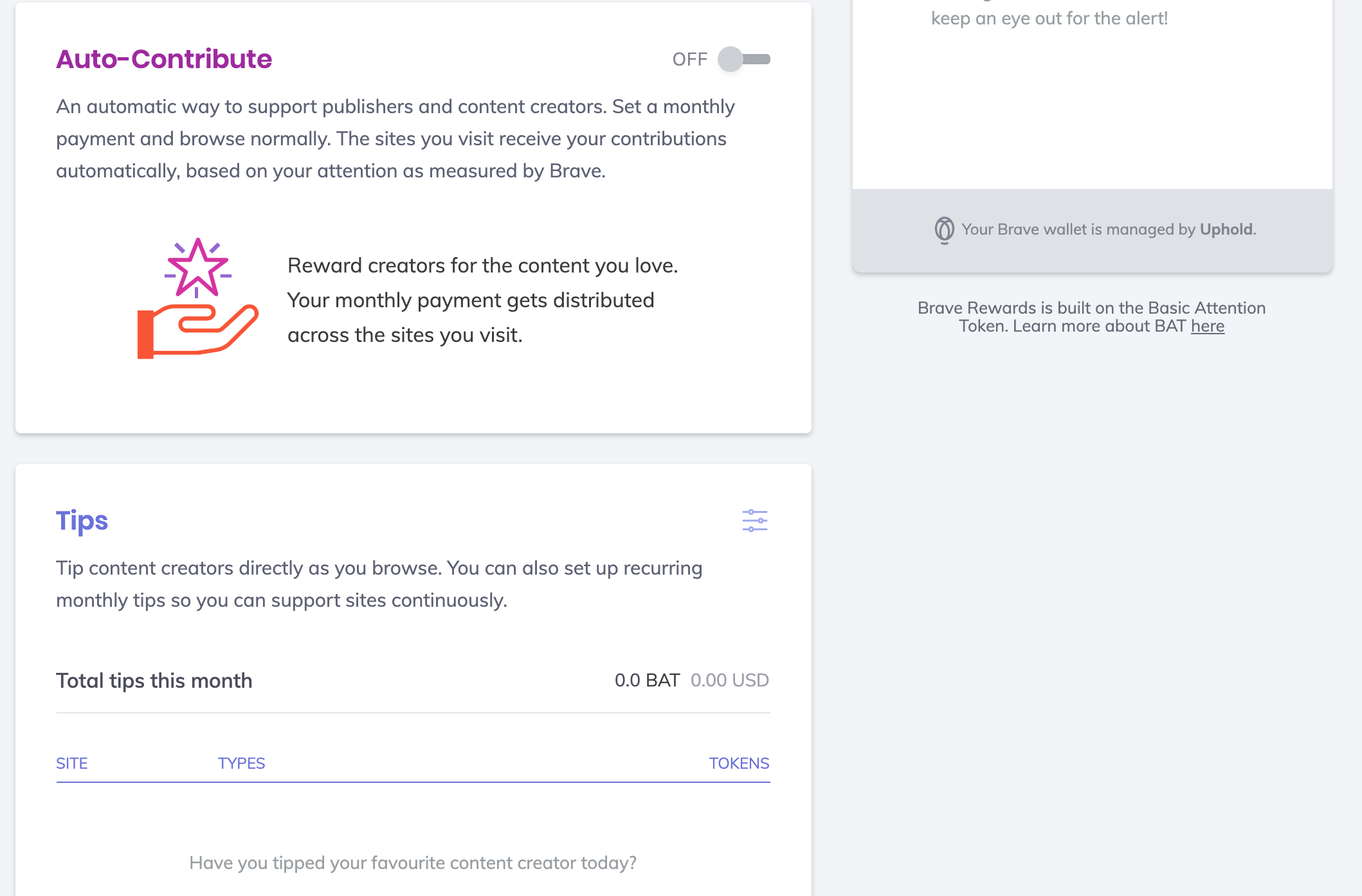Click the tipping prompt text at bottom
This screenshot has height=896, width=1362.
[413, 863]
